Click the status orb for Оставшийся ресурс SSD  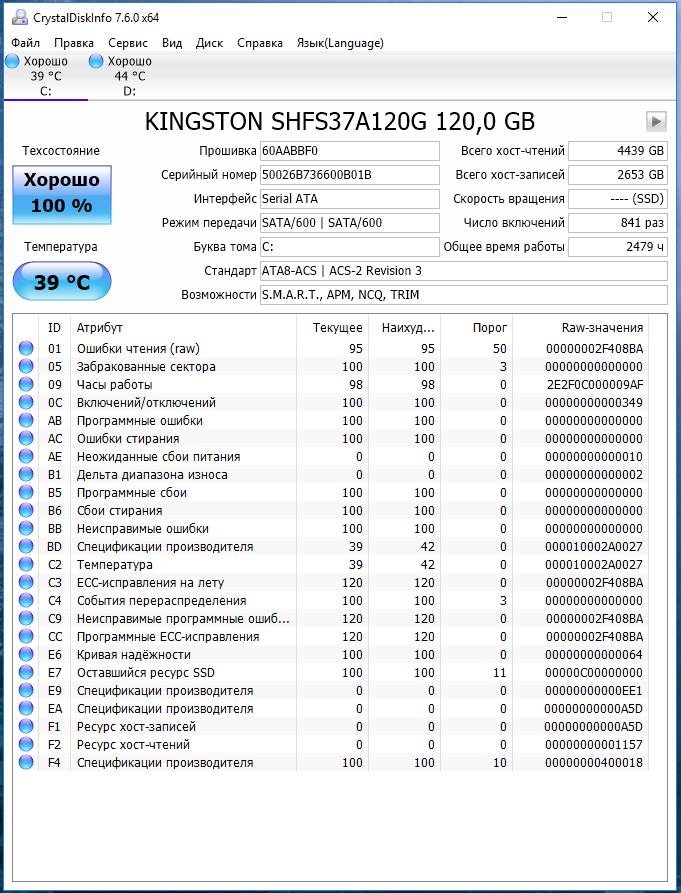click(x=26, y=673)
